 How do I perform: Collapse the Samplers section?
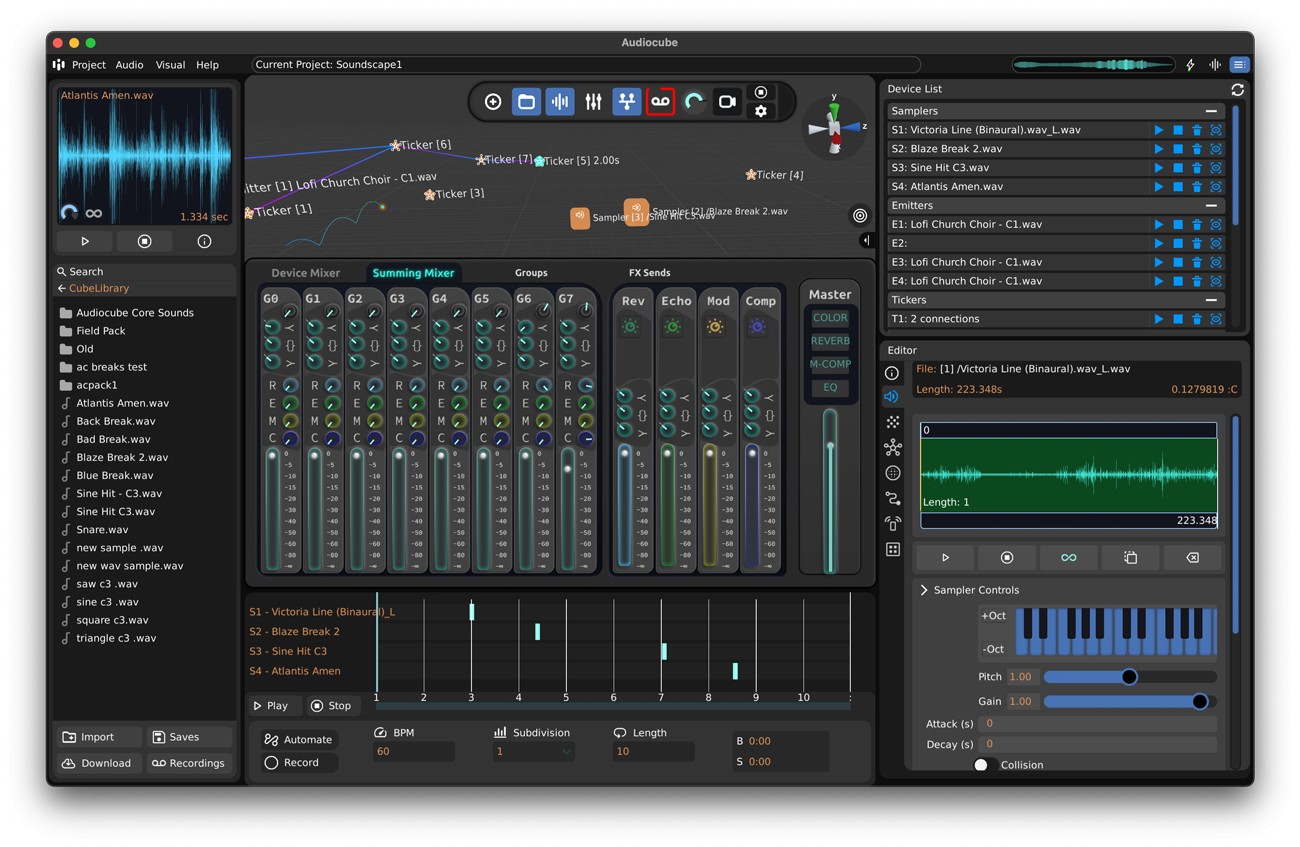(1211, 111)
